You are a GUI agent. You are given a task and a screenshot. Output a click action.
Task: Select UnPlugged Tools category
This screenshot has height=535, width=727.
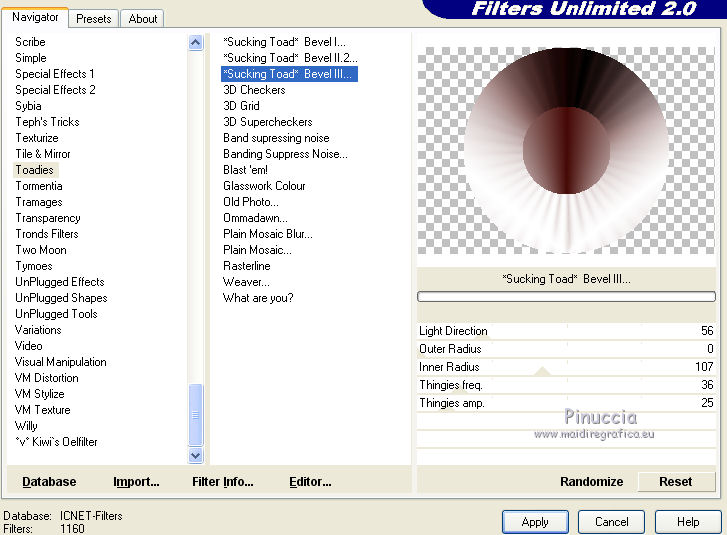click(56, 314)
